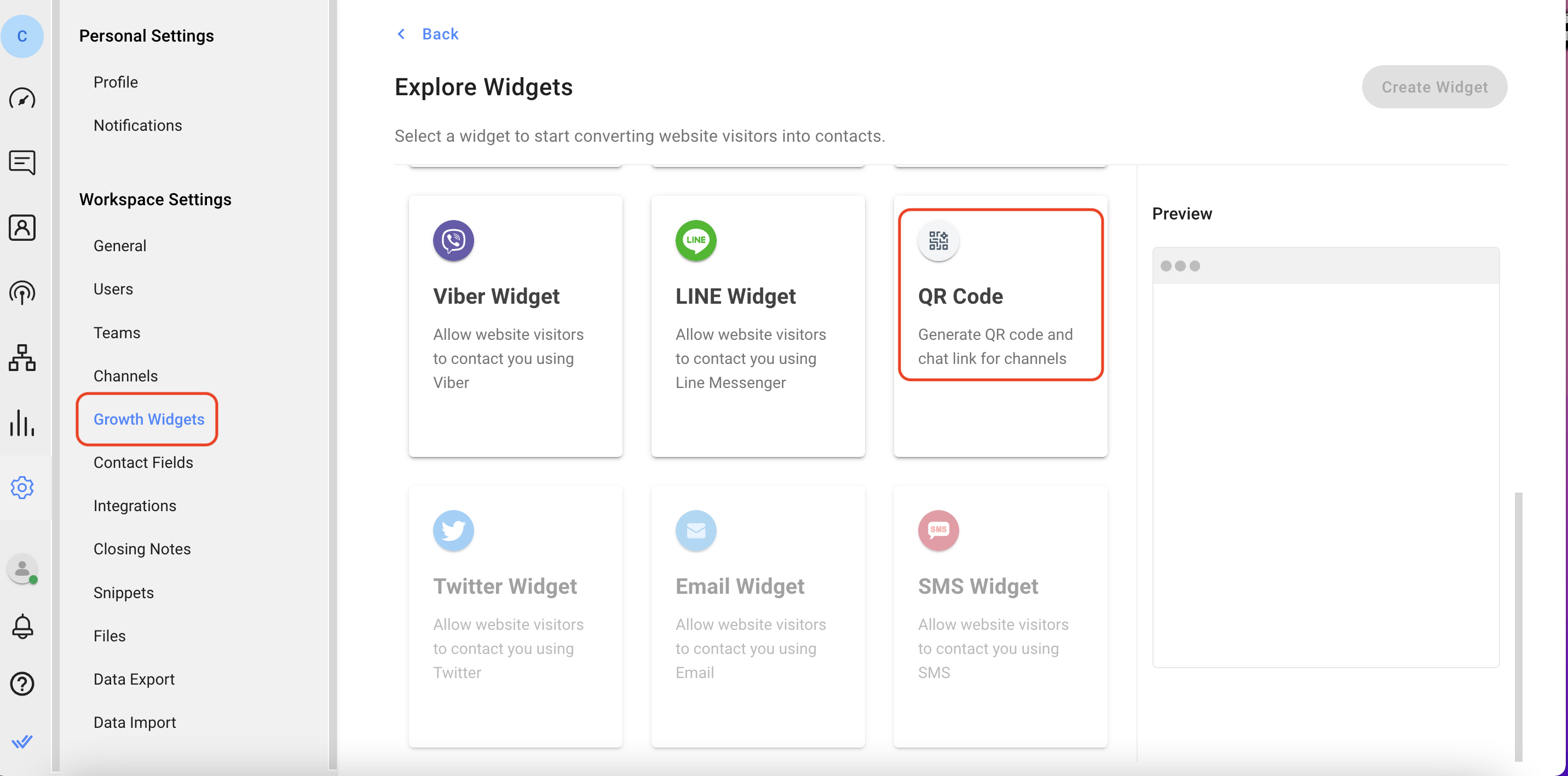Click the Back link
Screen dimensions: 1568x776
pyautogui.click(x=440, y=34)
